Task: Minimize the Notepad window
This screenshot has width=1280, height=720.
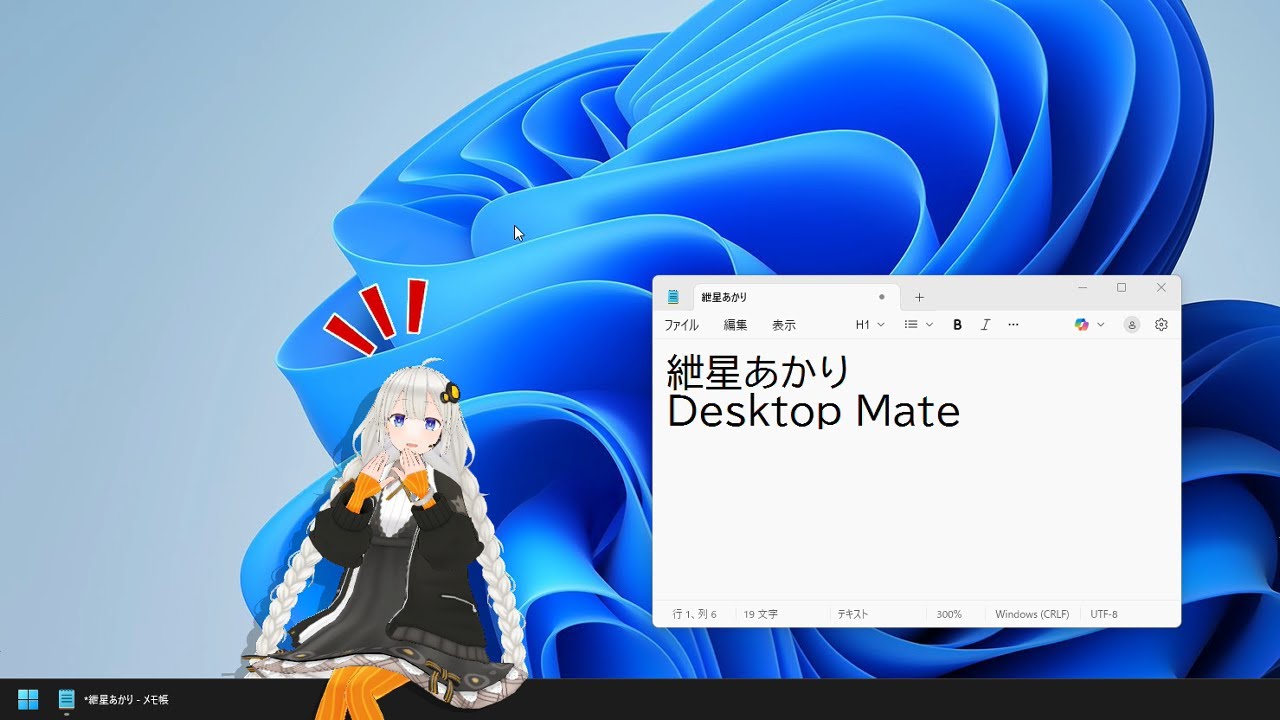Action: 1082,288
